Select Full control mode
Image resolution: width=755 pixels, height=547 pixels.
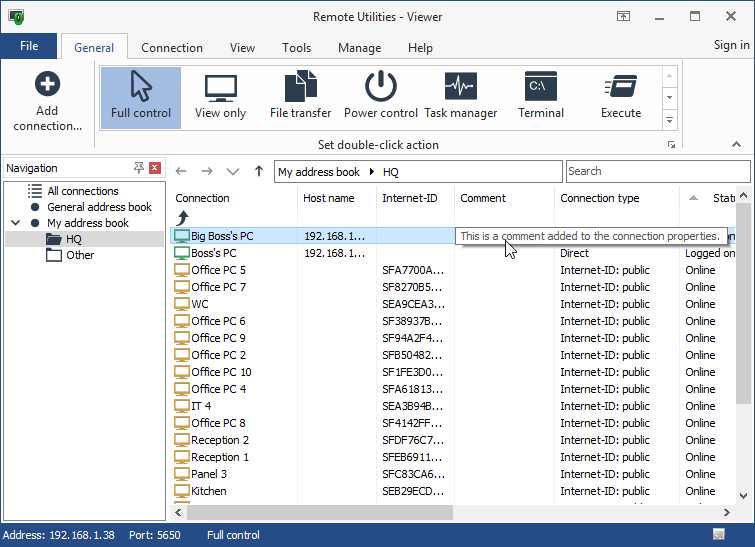pyautogui.click(x=141, y=98)
